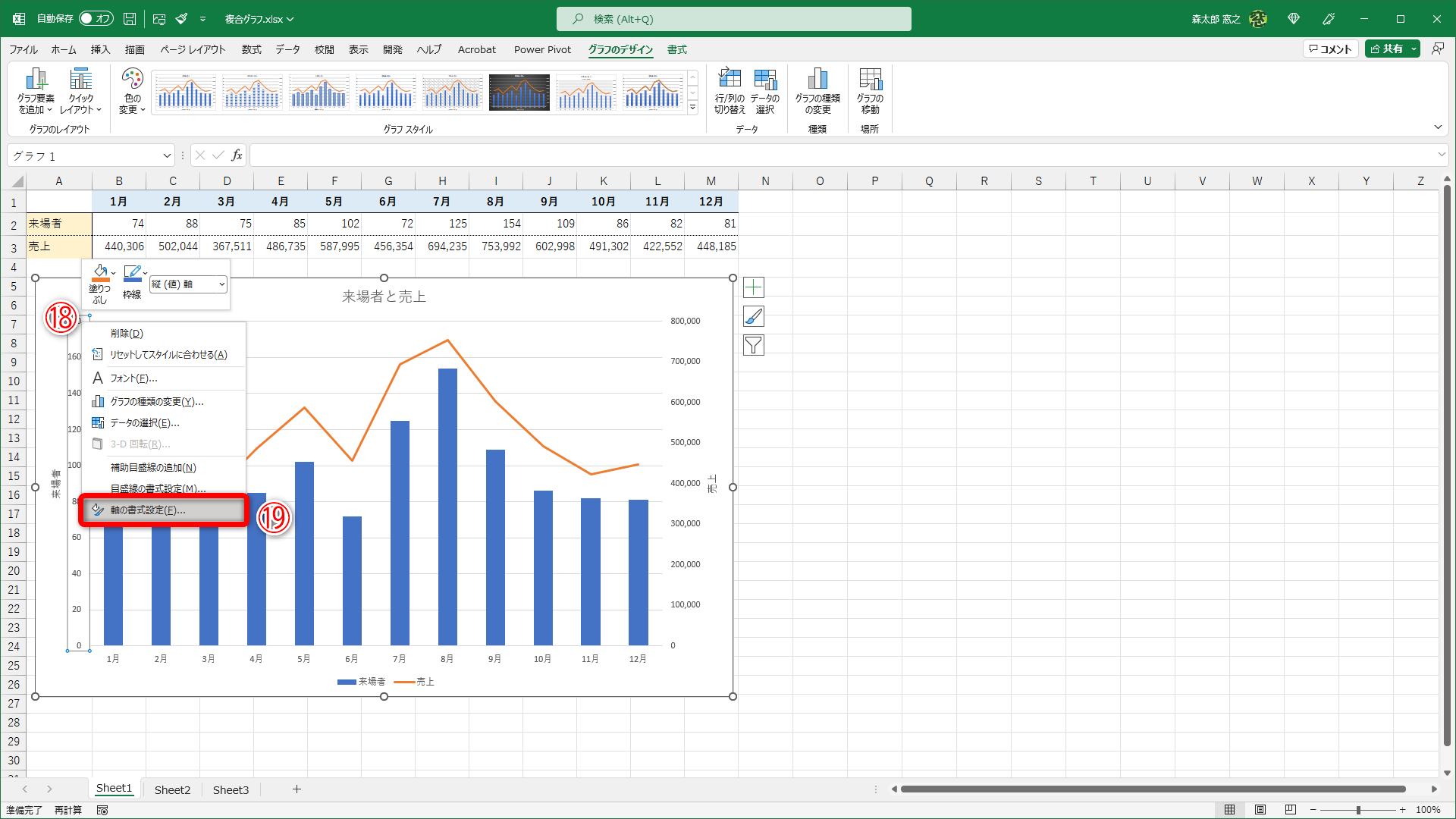Image resolution: width=1456 pixels, height=819 pixels.
Task: Click the Comments button
Action: [x=1330, y=49]
